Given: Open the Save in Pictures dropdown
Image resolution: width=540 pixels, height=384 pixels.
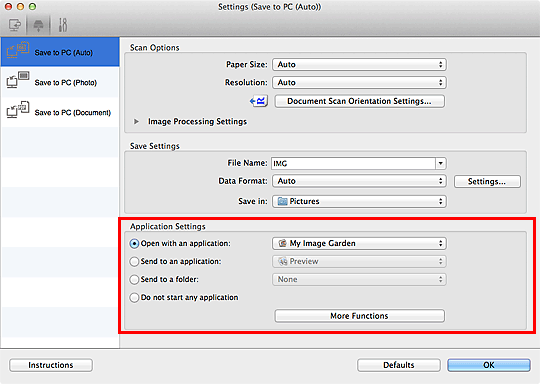Looking at the screenshot, I should (x=359, y=201).
